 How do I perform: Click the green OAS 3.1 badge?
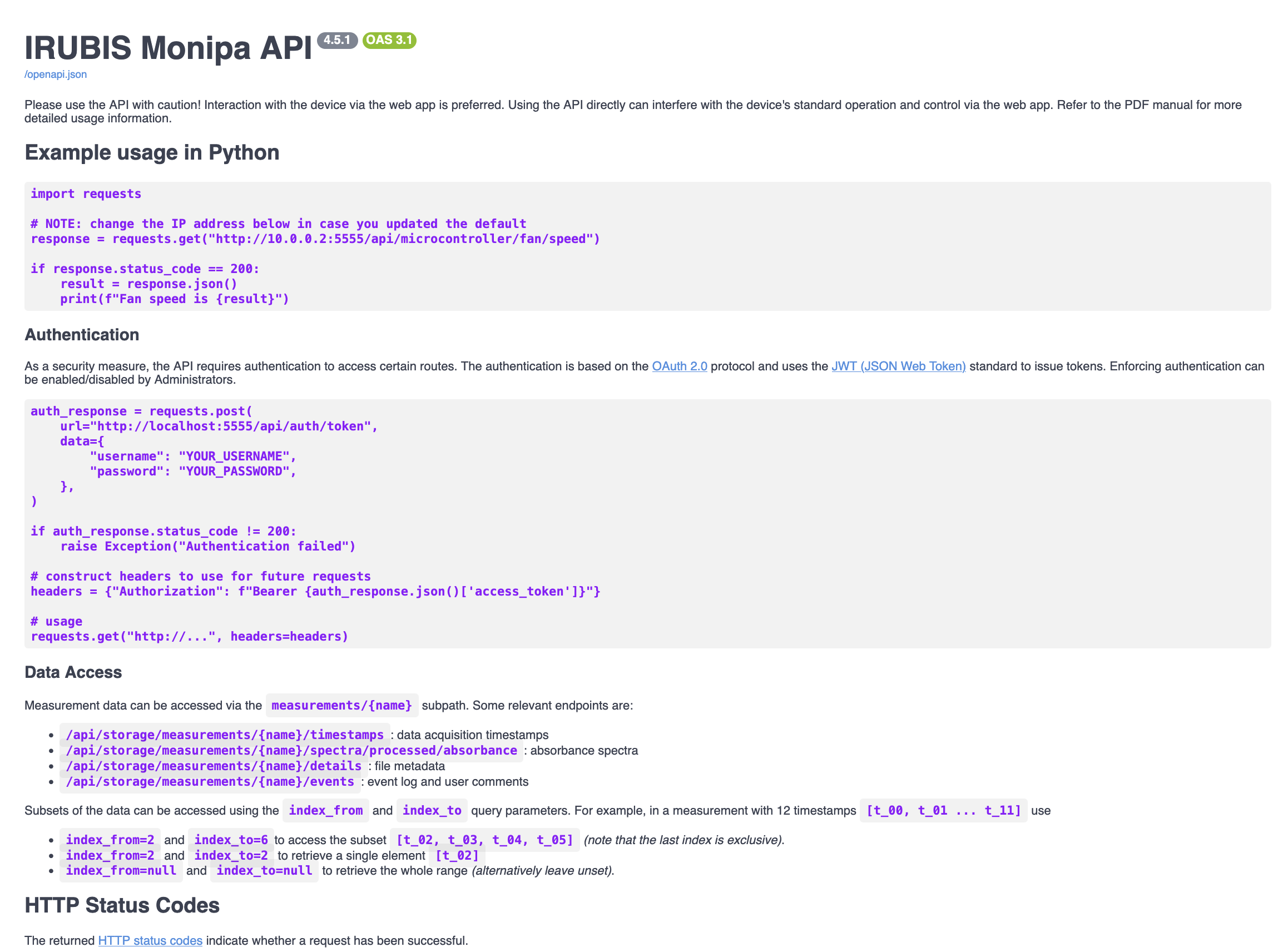[x=388, y=41]
